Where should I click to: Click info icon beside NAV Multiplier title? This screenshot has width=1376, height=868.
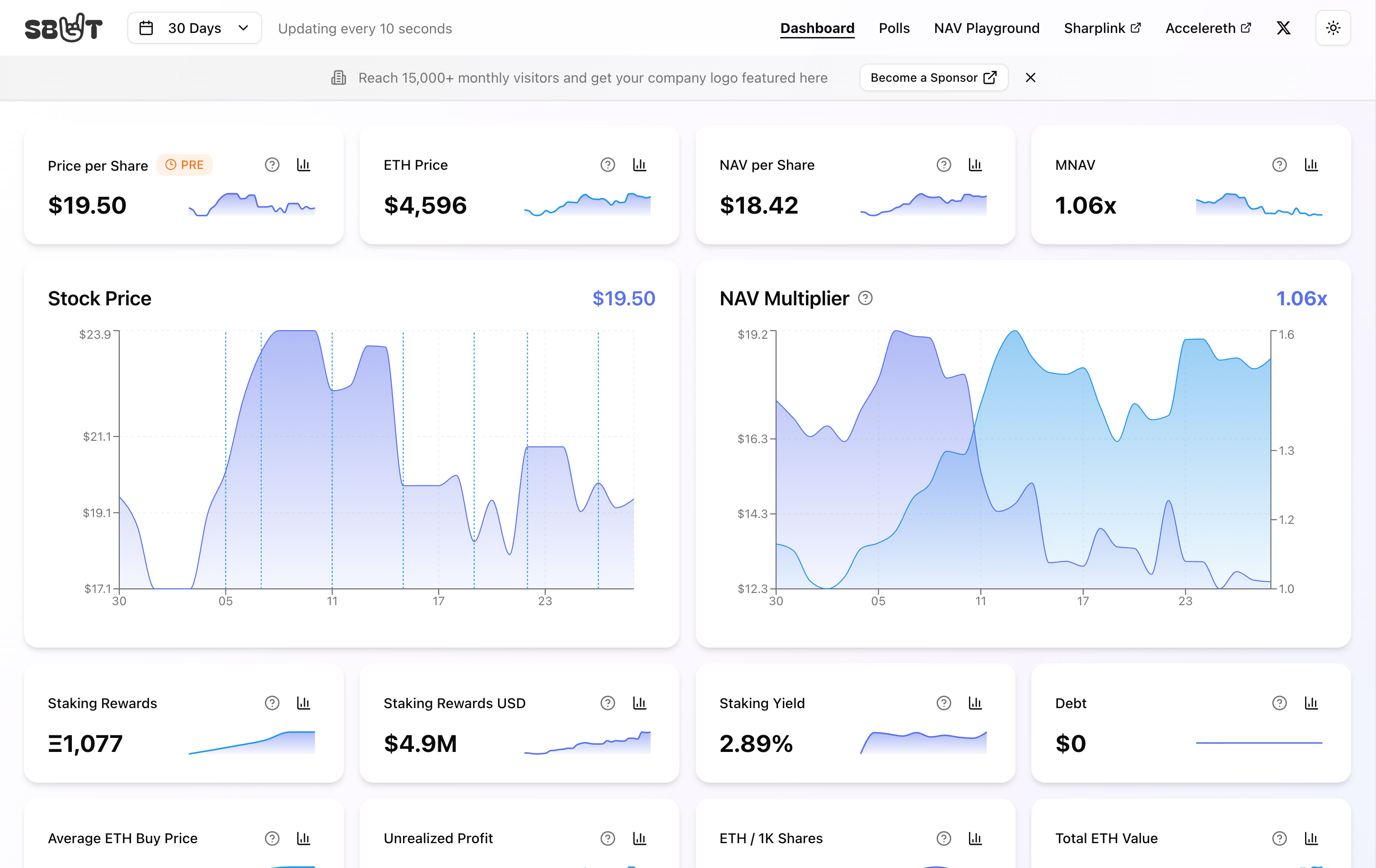pyautogui.click(x=865, y=298)
